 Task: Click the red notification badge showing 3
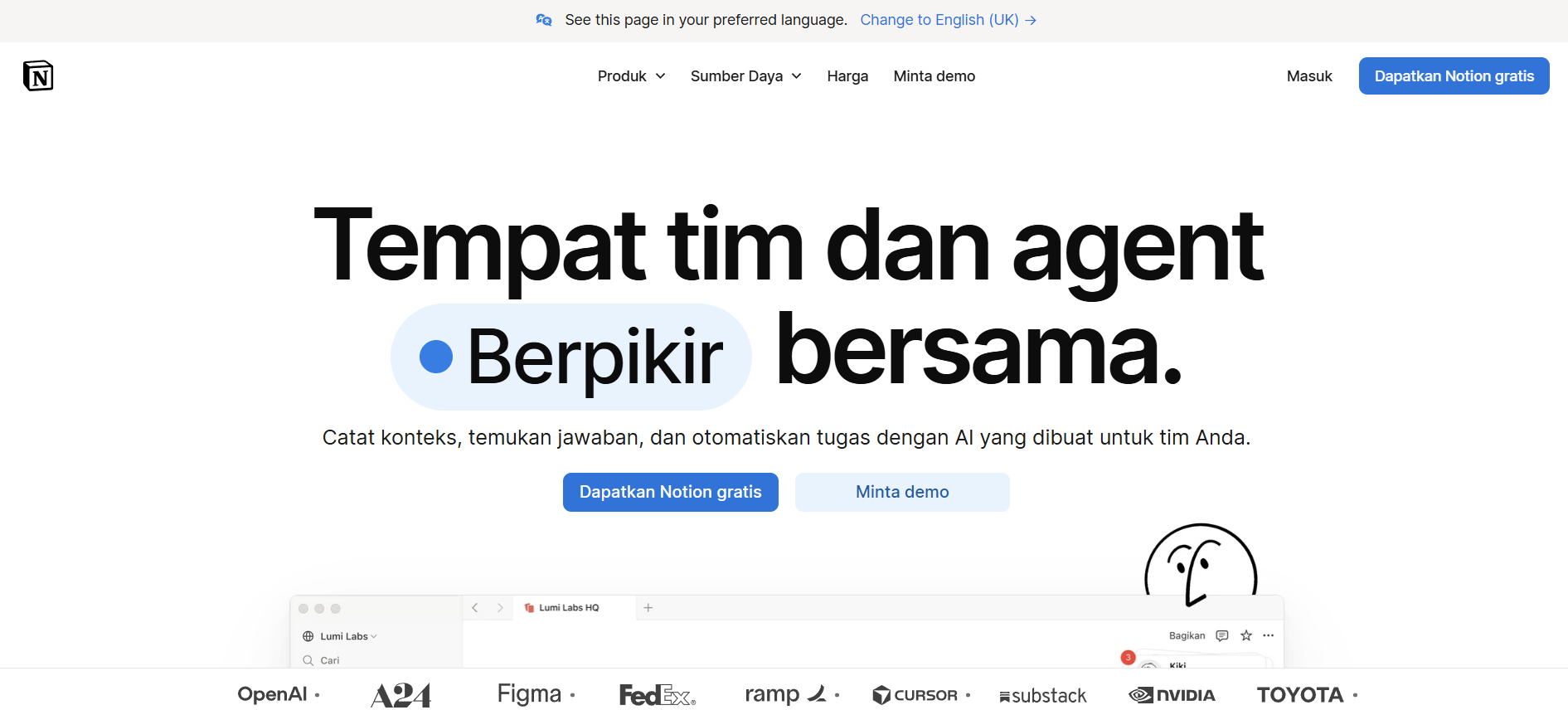(1128, 658)
